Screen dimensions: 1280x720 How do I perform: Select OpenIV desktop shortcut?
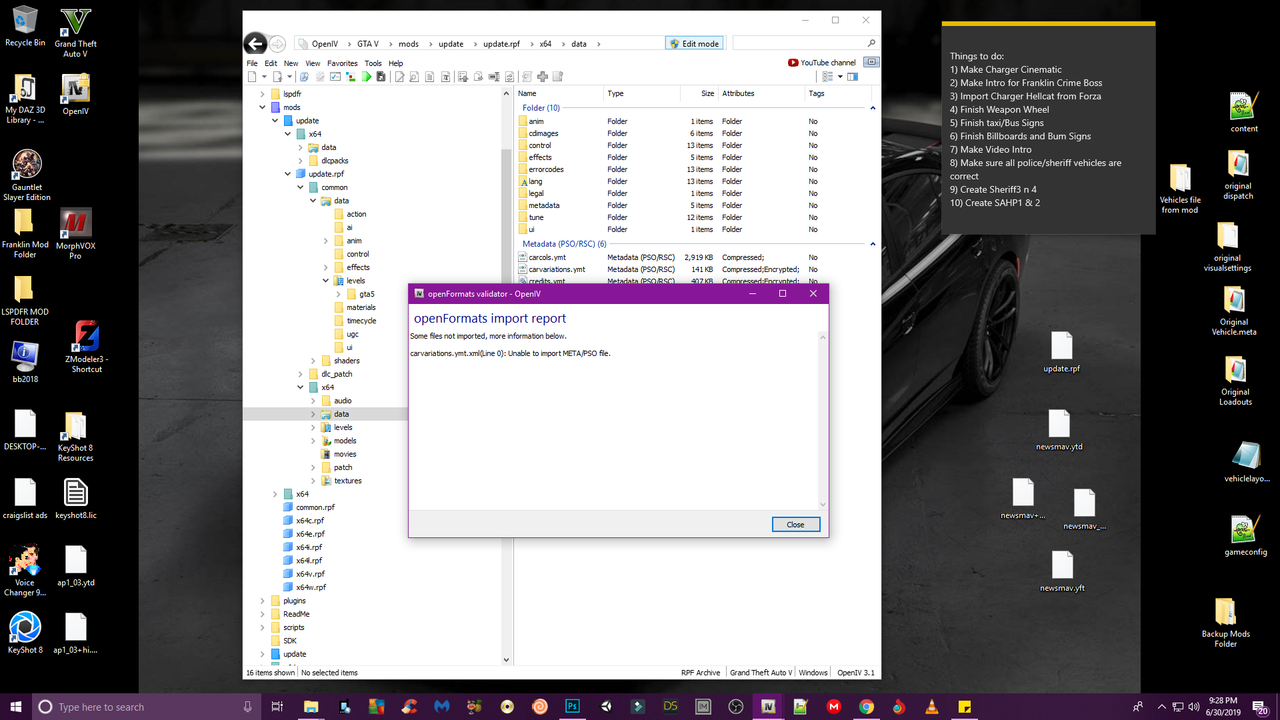click(x=76, y=96)
